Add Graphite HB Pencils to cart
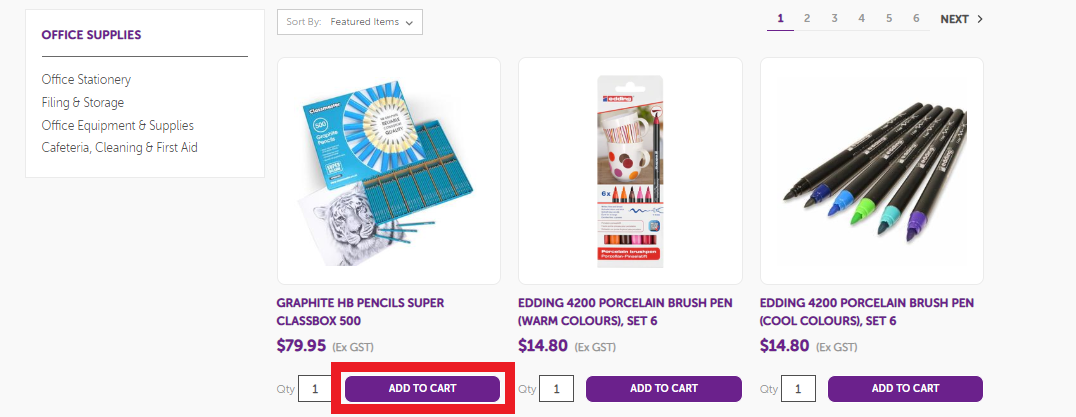Screen dimensions: 1076x417 click(x=422, y=388)
